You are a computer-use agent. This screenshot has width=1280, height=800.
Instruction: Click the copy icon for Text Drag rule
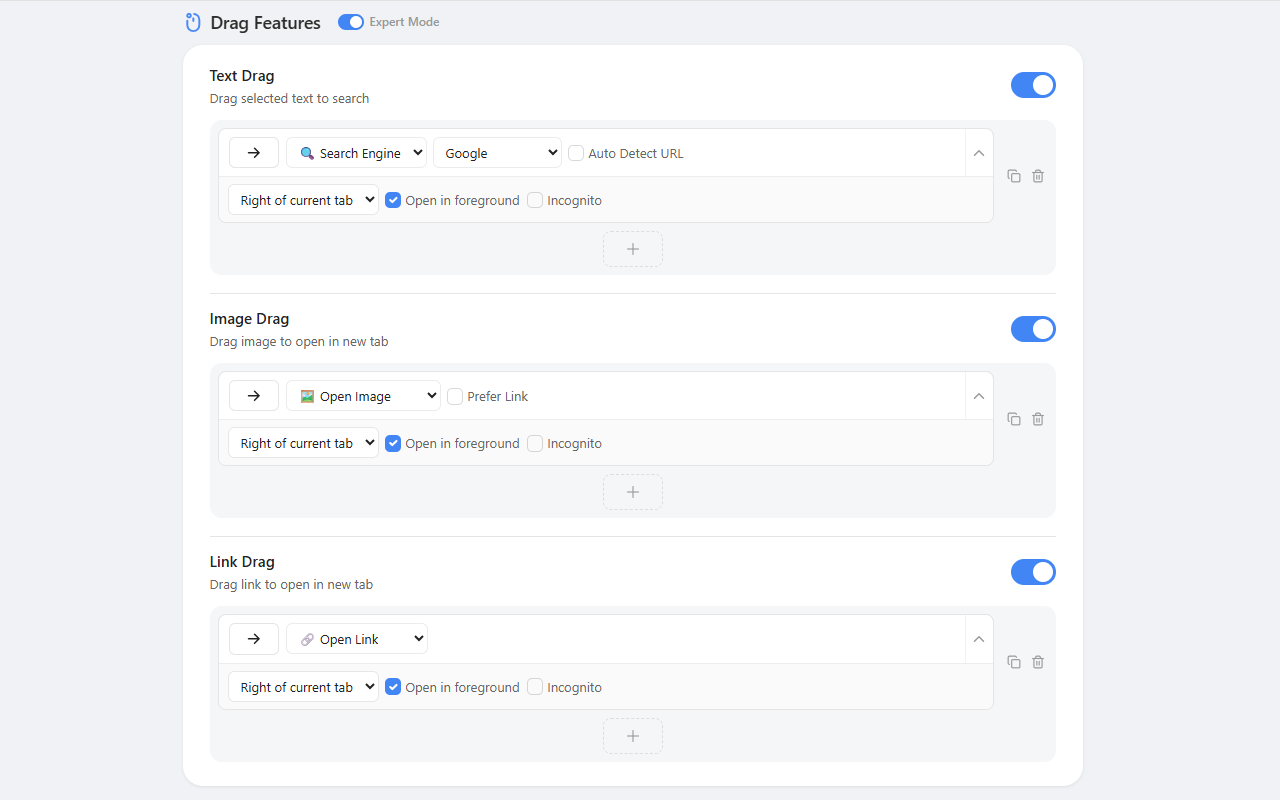pos(1014,176)
